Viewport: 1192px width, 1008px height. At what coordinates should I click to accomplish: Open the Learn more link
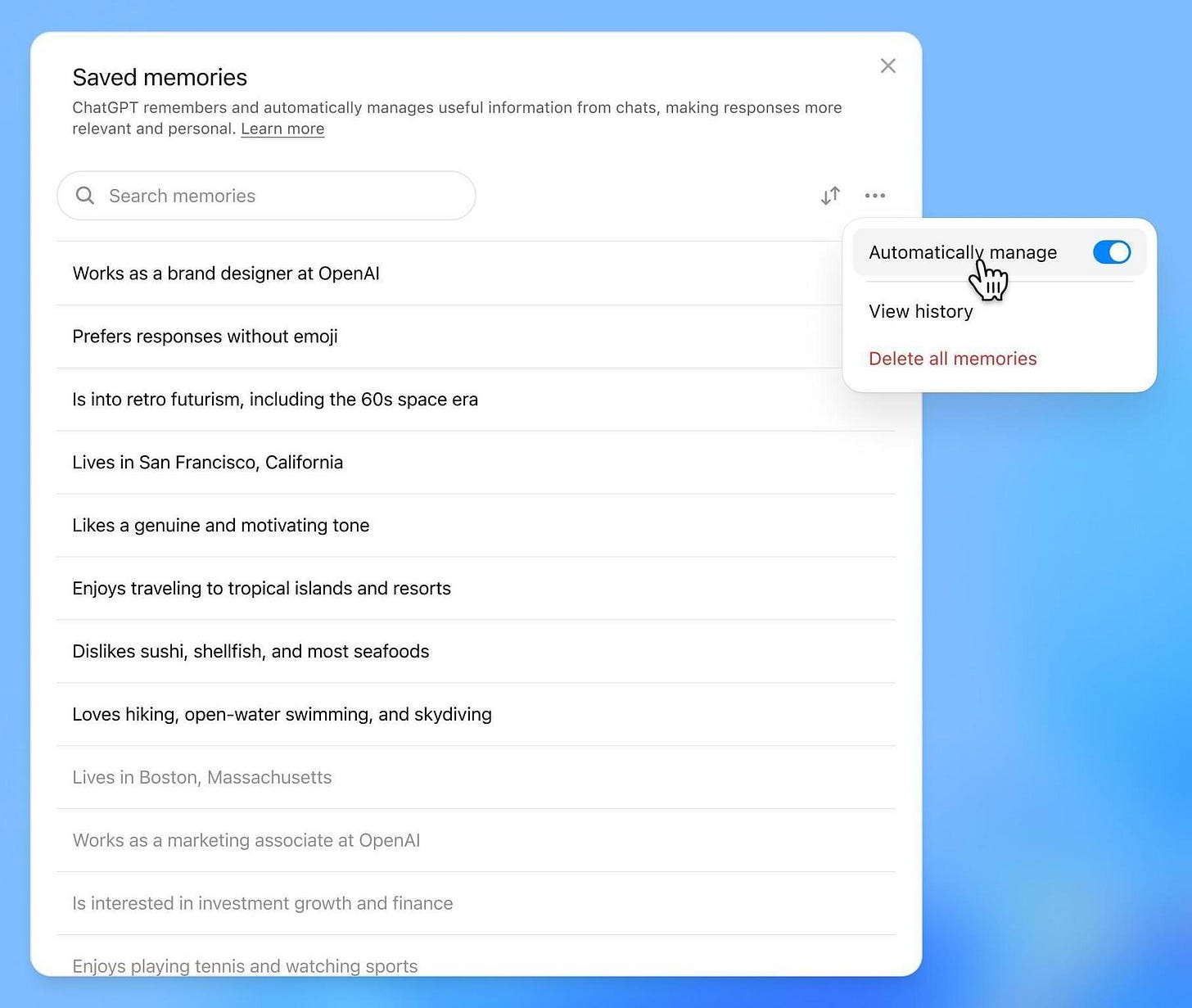(x=282, y=129)
